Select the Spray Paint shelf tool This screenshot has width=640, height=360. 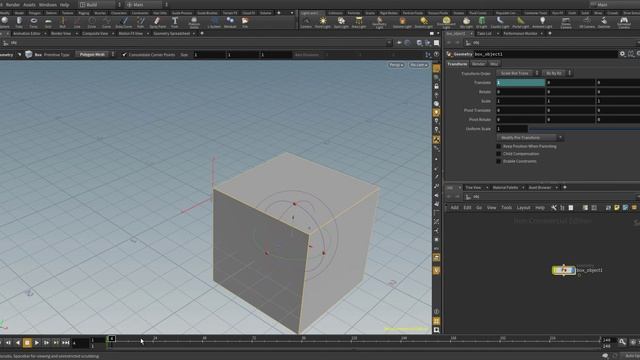[158, 22]
